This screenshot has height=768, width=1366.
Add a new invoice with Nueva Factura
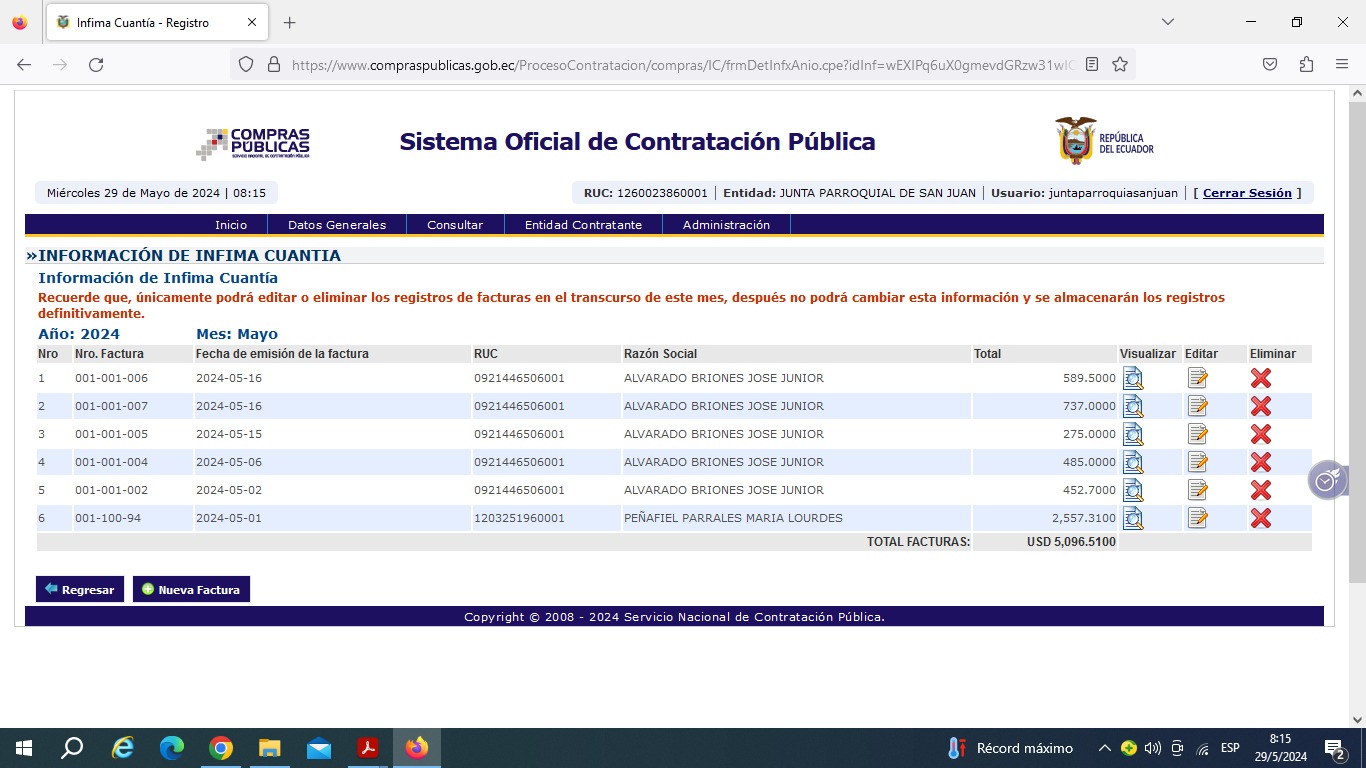point(191,590)
